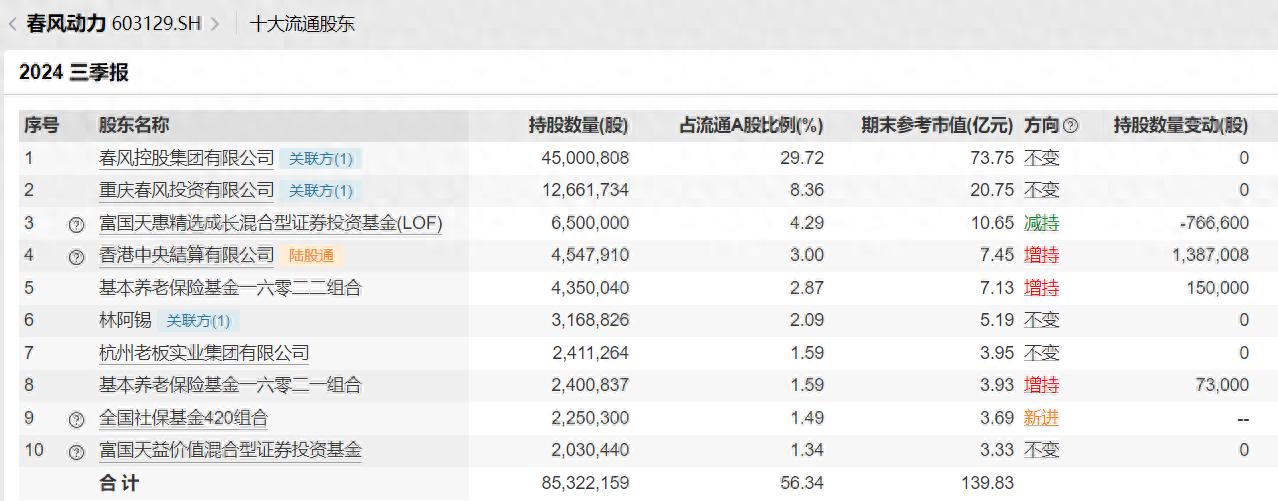Screen dimensions: 1278x501
Task: Click ratio value 29.72
Action: 803,158
